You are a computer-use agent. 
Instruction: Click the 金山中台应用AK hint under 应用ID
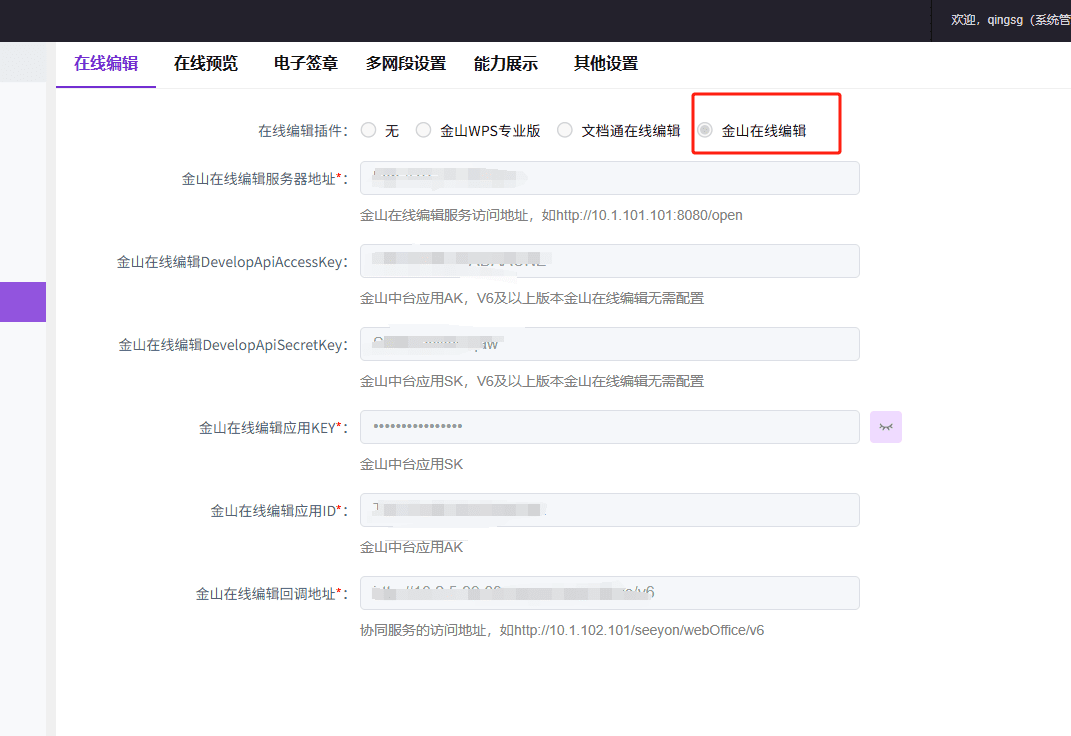point(411,547)
